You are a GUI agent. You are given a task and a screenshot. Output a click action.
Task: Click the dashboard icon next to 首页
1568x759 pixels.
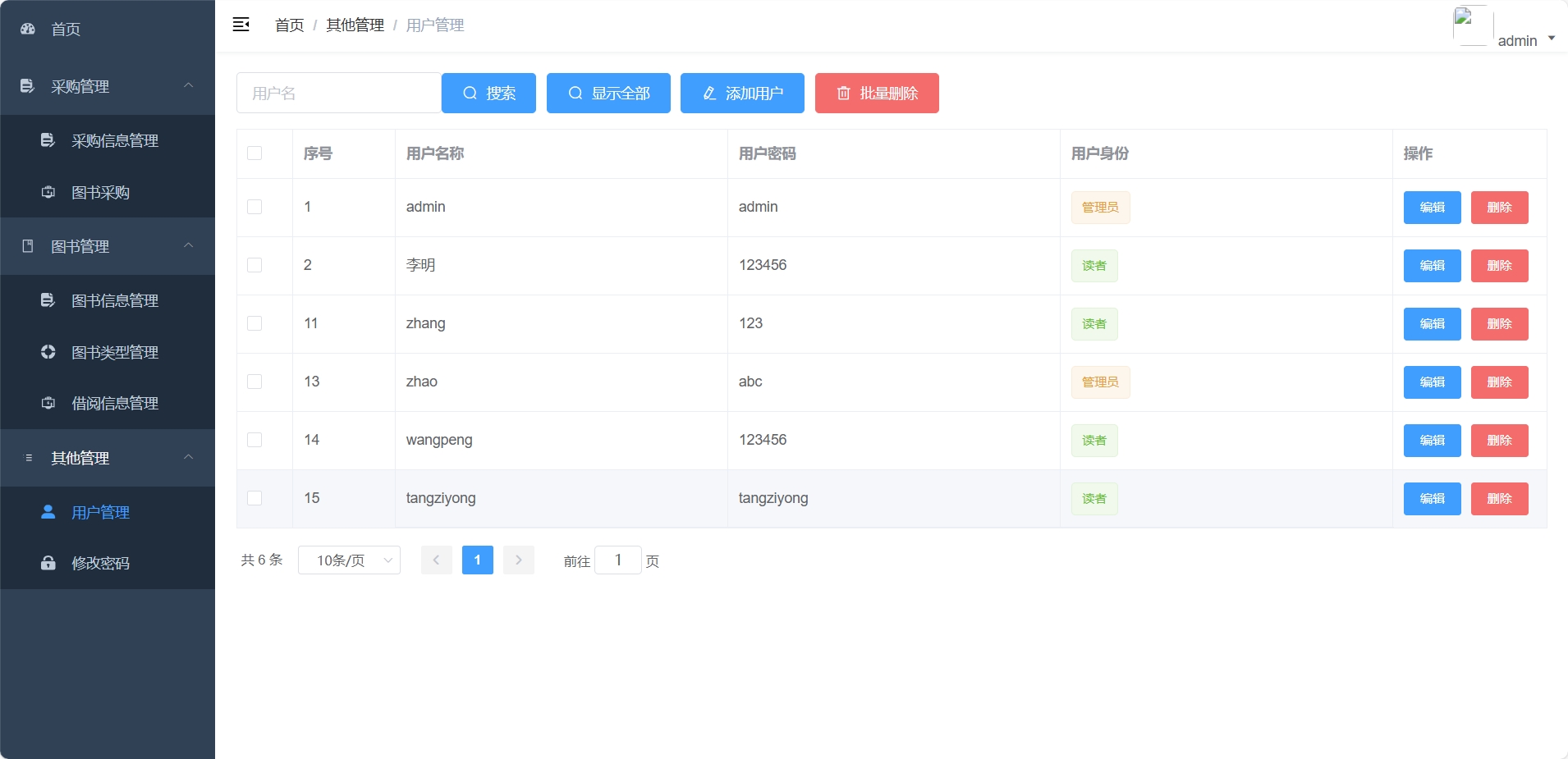coord(28,29)
